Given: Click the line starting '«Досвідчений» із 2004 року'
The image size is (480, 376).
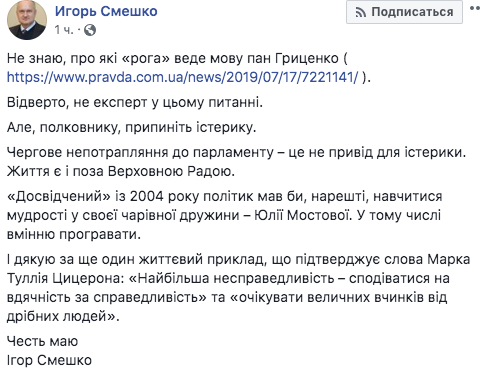Looking at the screenshot, I should tap(225, 196).
